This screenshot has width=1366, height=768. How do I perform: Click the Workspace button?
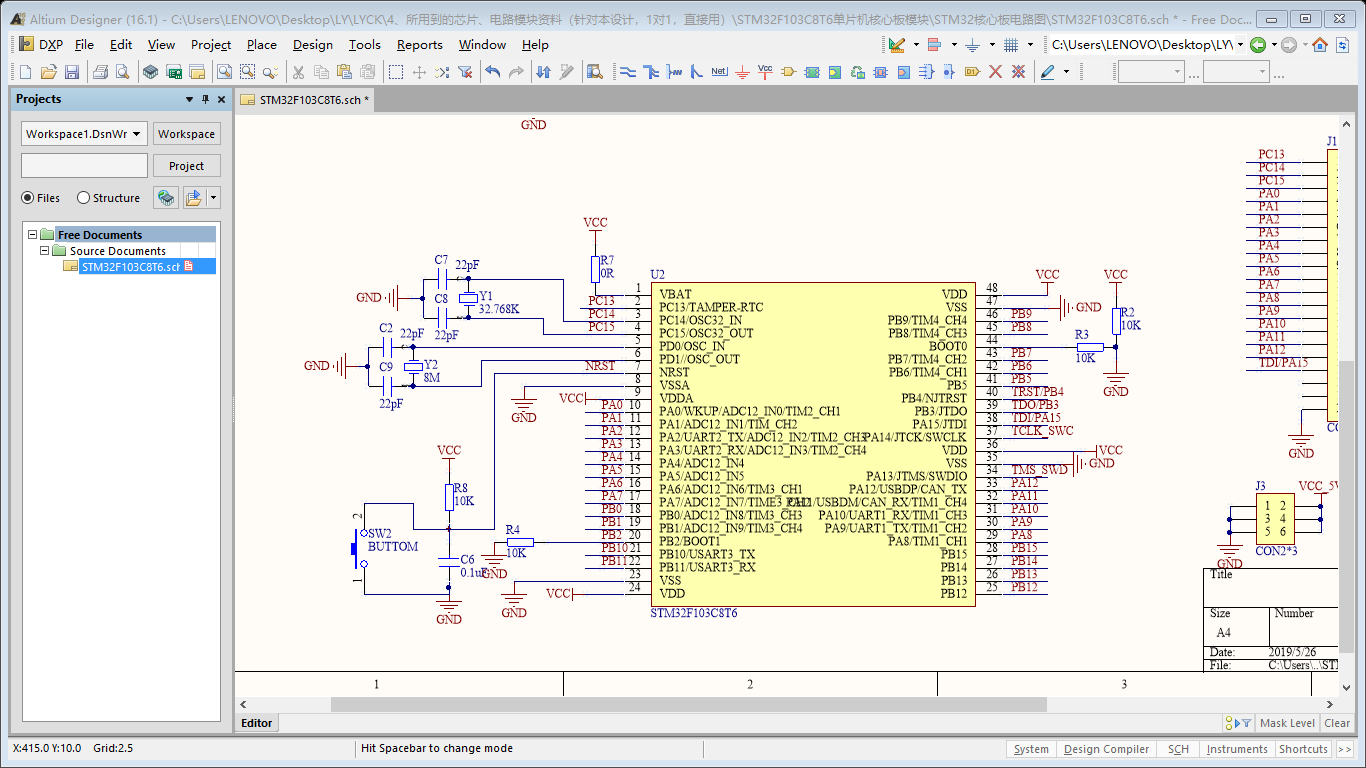click(x=186, y=134)
